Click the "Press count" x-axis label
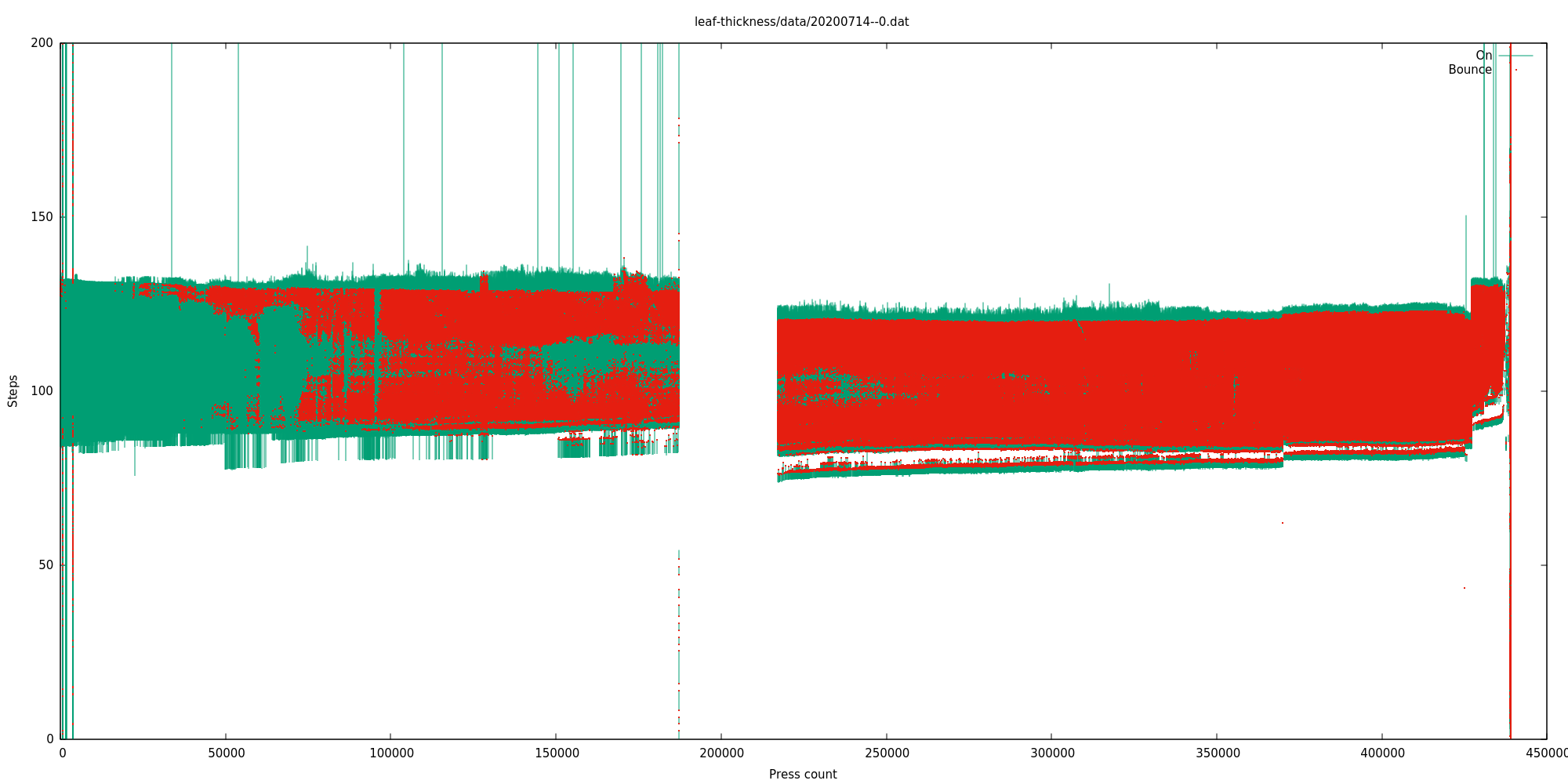Screen dimensions: 1568x784 coord(802,775)
